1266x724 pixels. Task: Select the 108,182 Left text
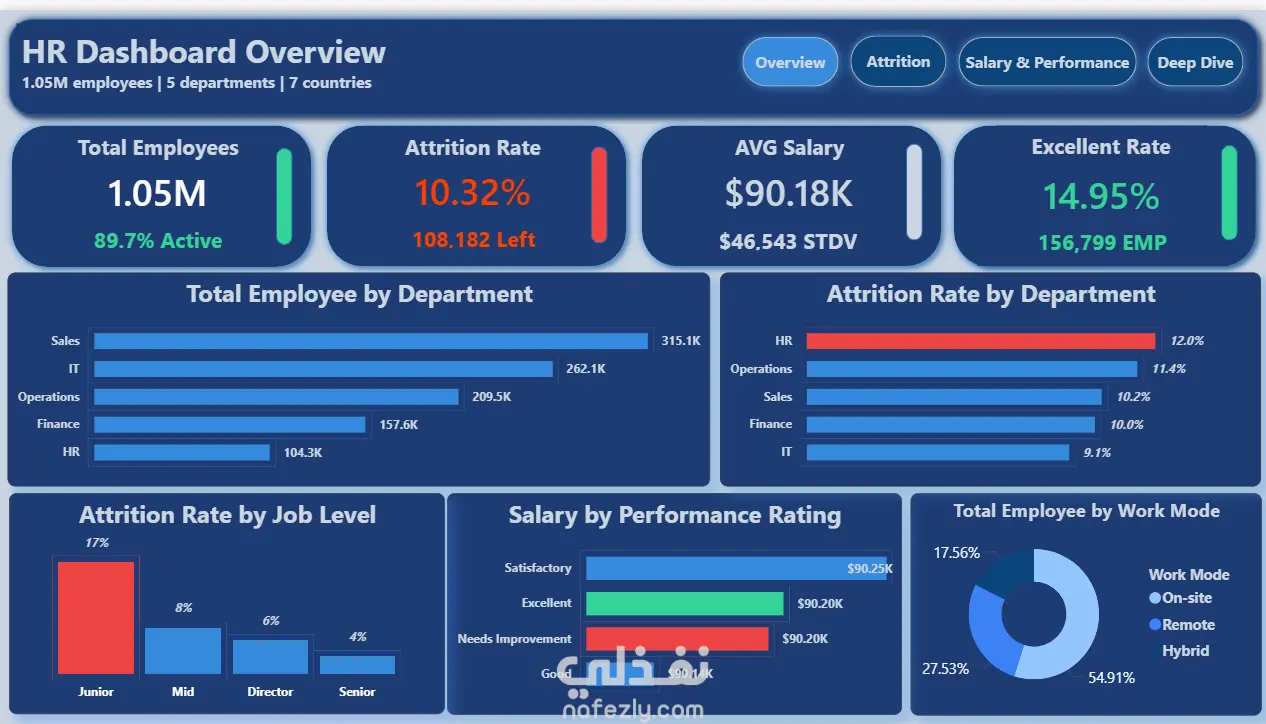coord(474,240)
